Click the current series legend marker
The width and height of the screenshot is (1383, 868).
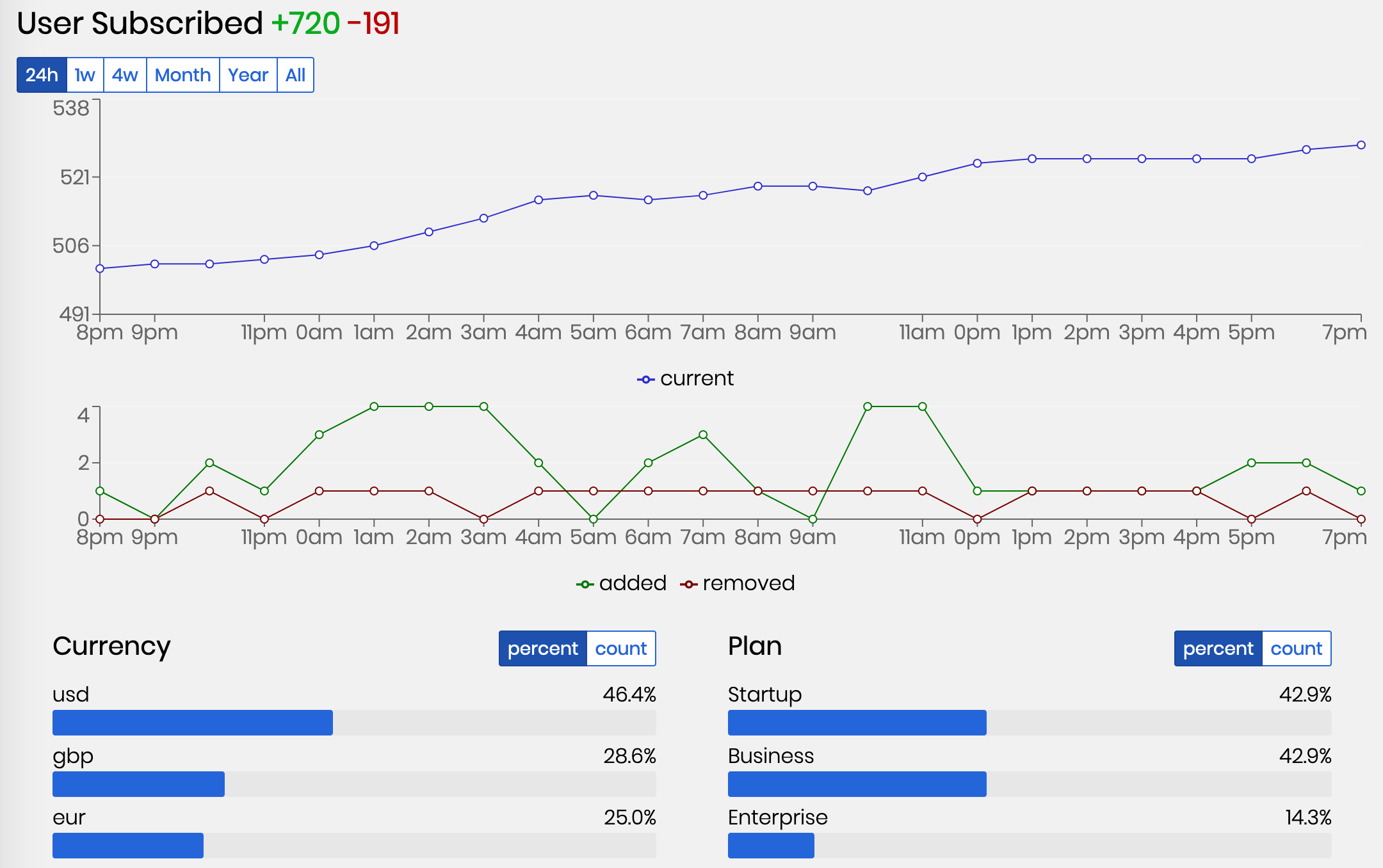click(x=645, y=380)
